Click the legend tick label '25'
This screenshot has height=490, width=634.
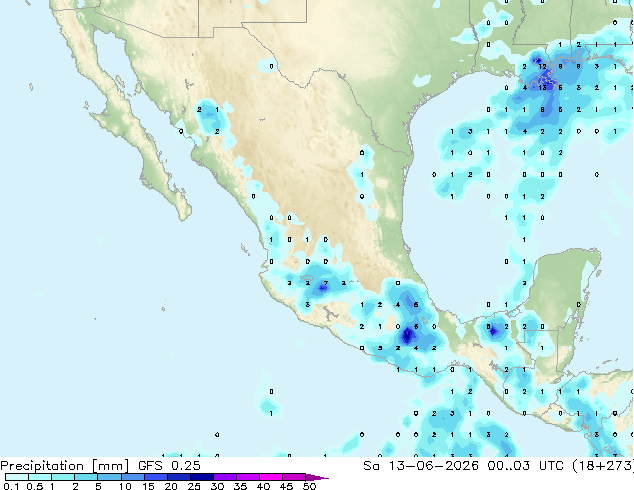click(x=194, y=486)
